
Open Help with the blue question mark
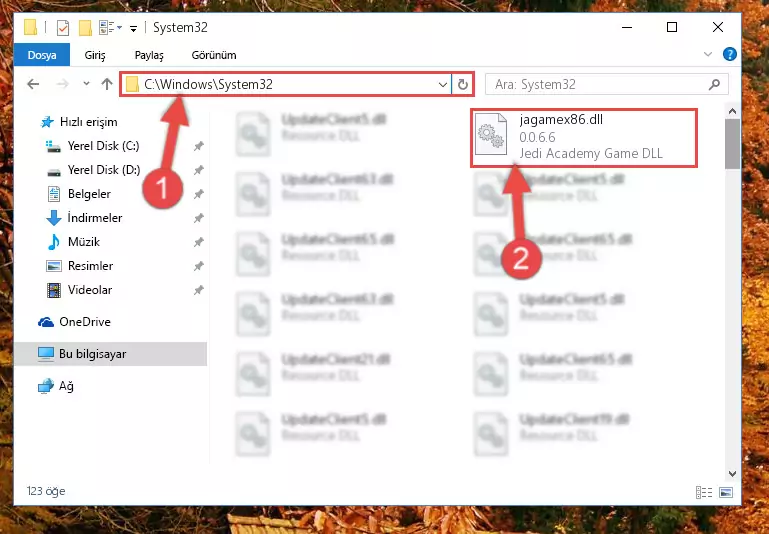[730, 54]
